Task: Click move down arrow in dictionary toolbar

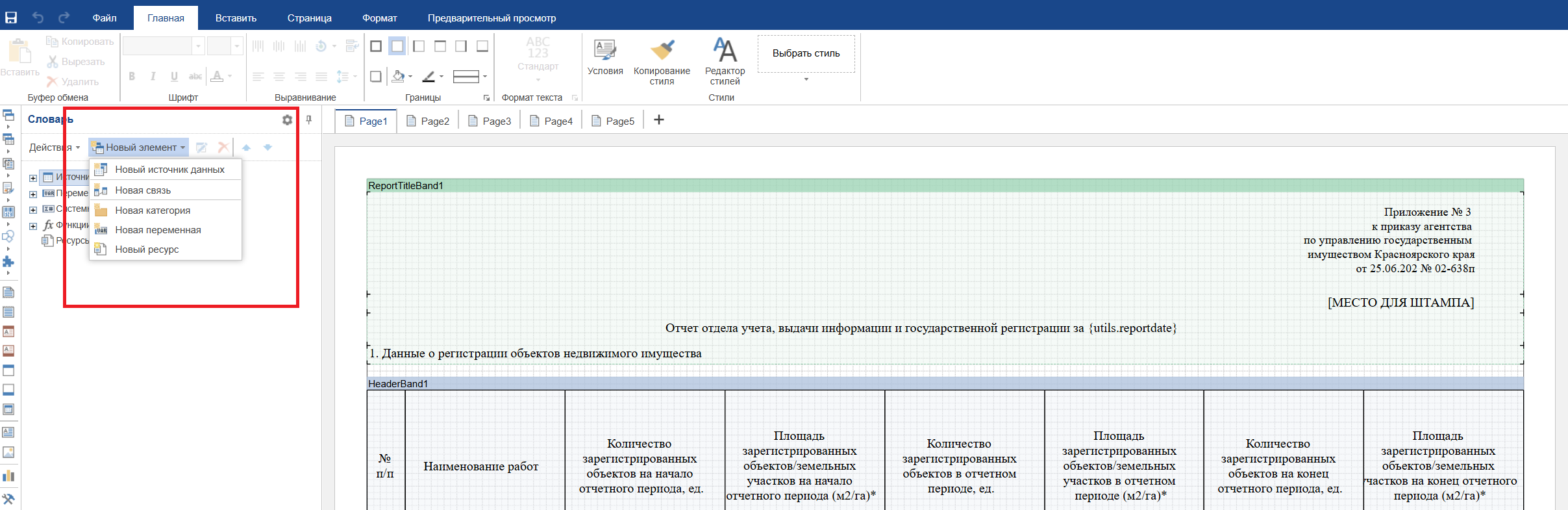Action: point(268,147)
